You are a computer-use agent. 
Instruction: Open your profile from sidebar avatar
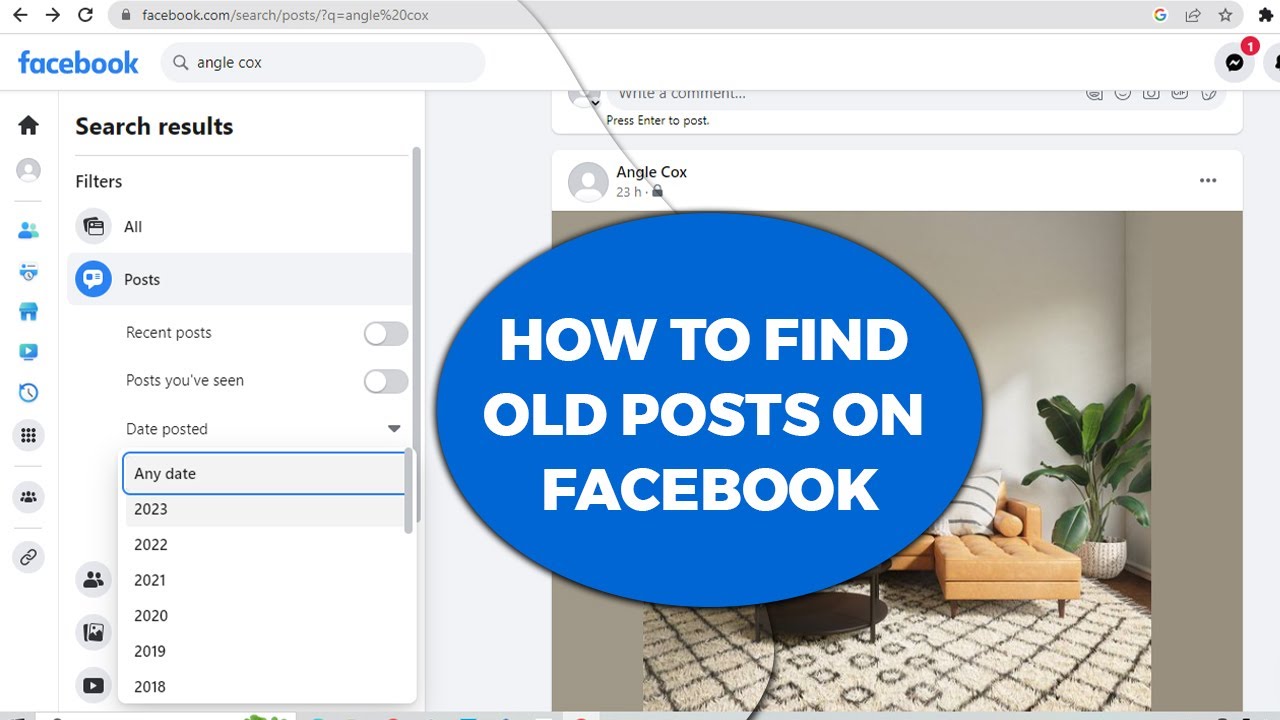(x=29, y=170)
